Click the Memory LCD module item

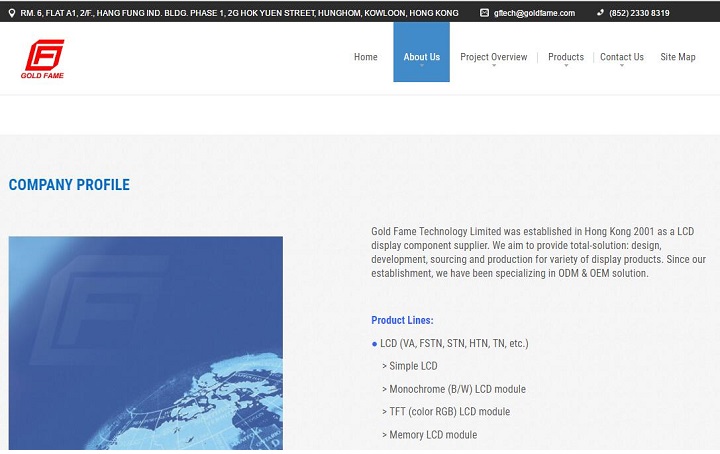pyautogui.click(x=433, y=435)
